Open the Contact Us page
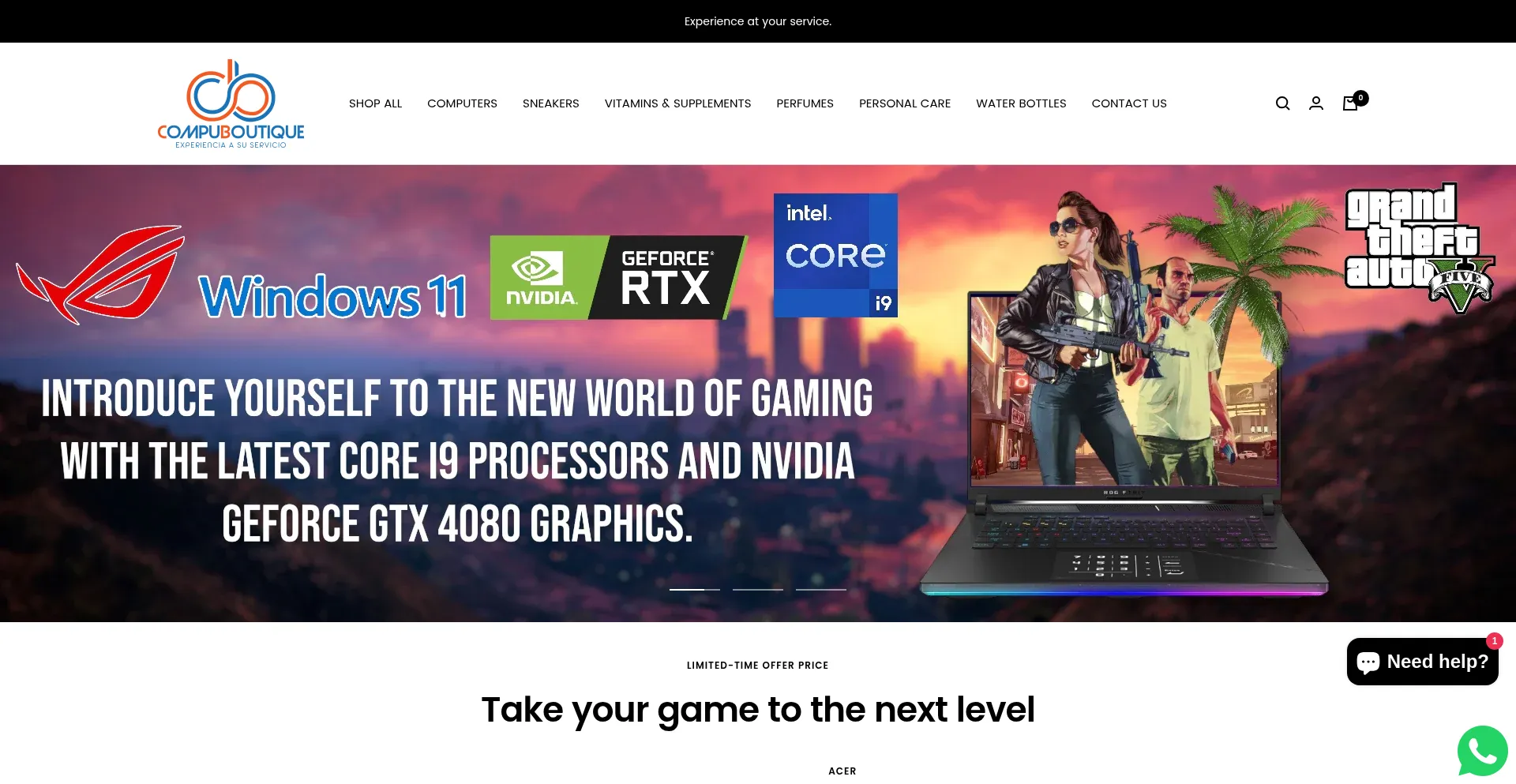The height and width of the screenshot is (784, 1516). pyautogui.click(x=1129, y=103)
